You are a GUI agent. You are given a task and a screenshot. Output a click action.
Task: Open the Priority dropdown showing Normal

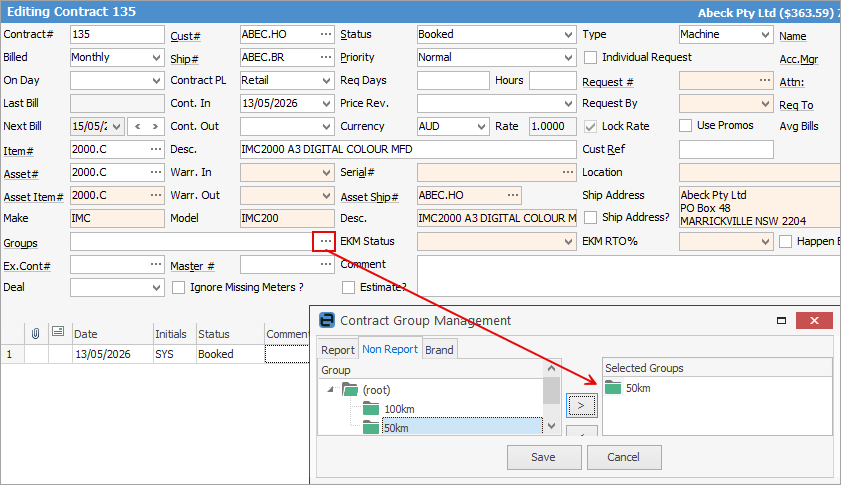click(569, 57)
